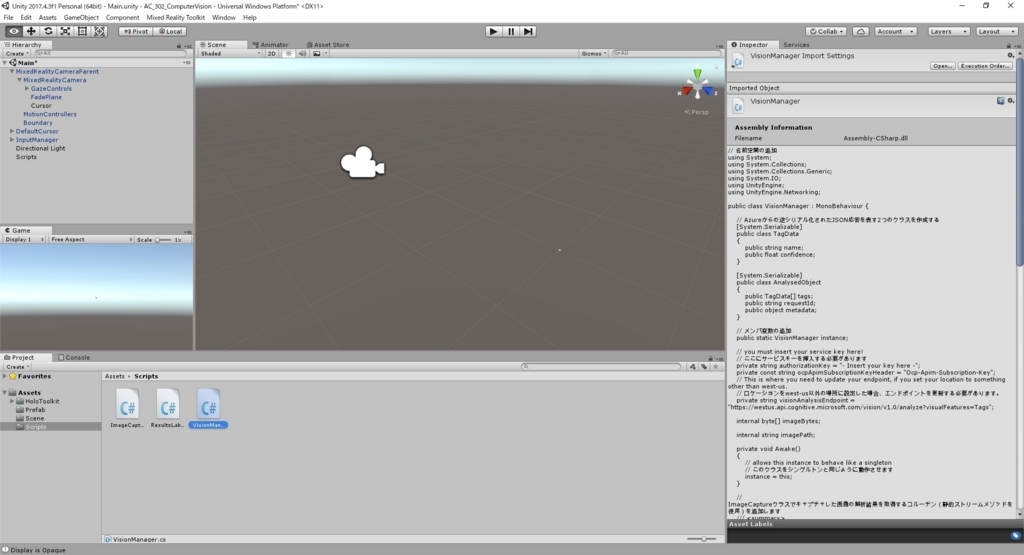Toggle Local/Global handle rotation
Viewport: 1024px width, 555px height.
[x=170, y=31]
